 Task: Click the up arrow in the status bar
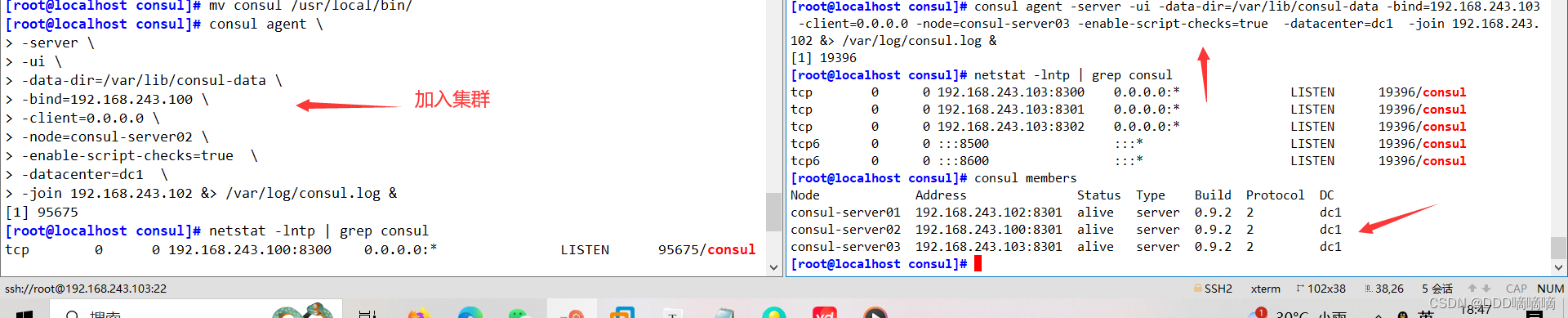[1472, 289]
